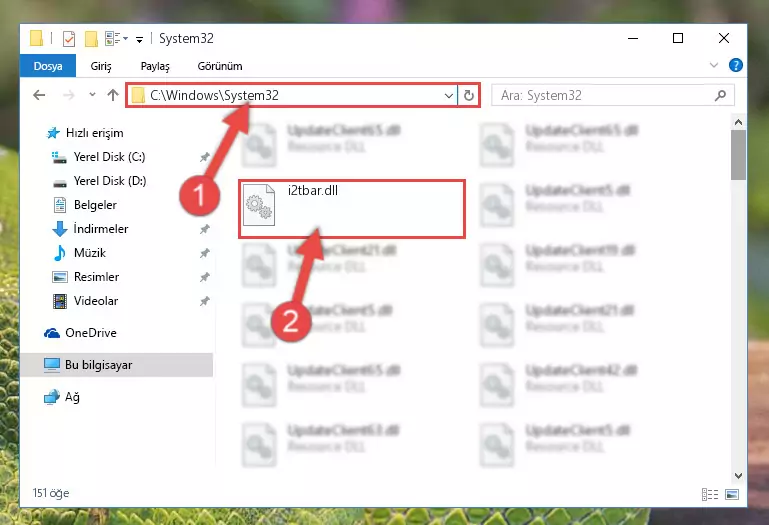This screenshot has width=769, height=525.
Task: Refresh the System32 folder view
Action: [x=468, y=96]
